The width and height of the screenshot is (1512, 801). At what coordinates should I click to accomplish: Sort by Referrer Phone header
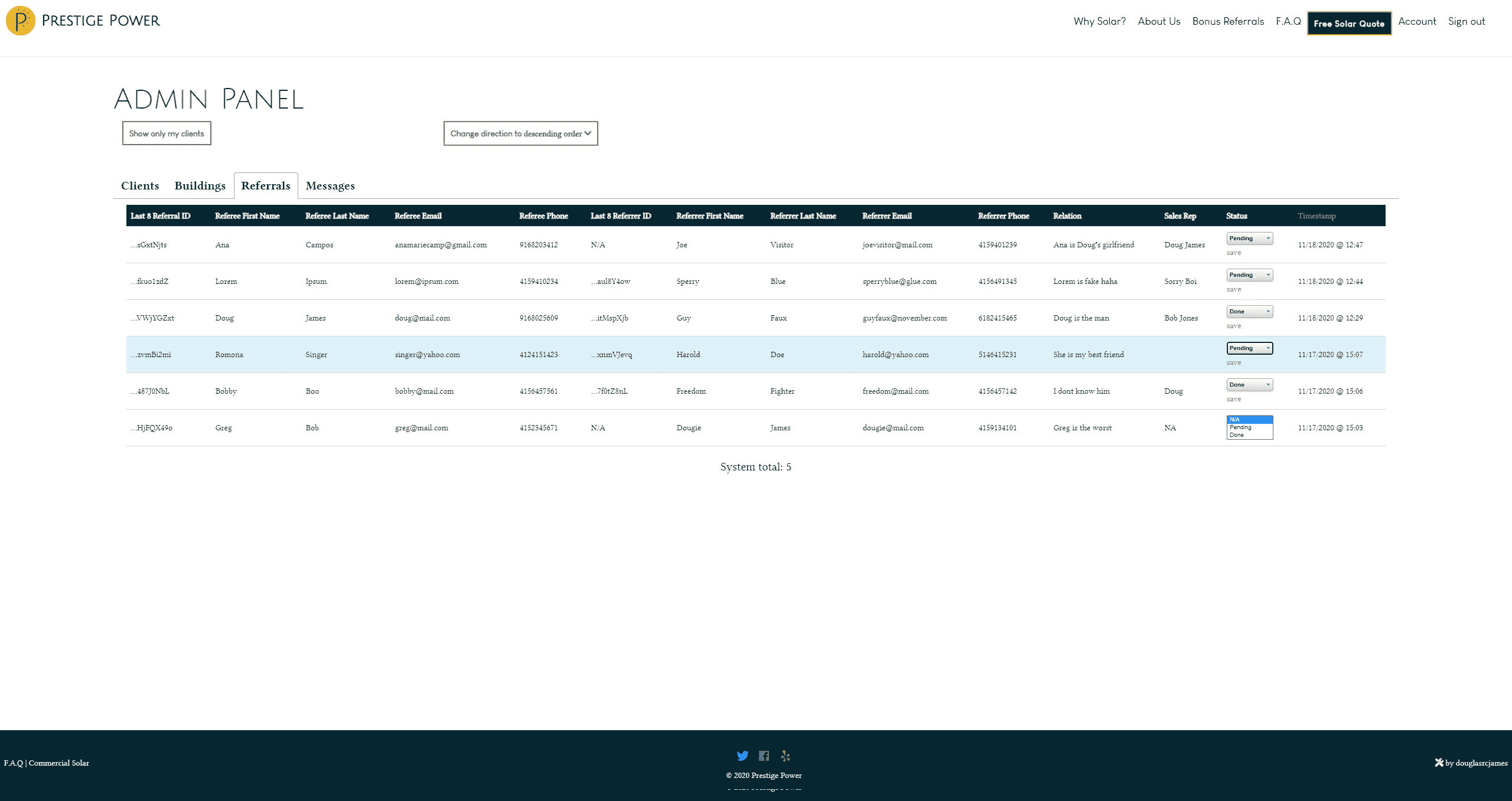pyautogui.click(x=1003, y=216)
